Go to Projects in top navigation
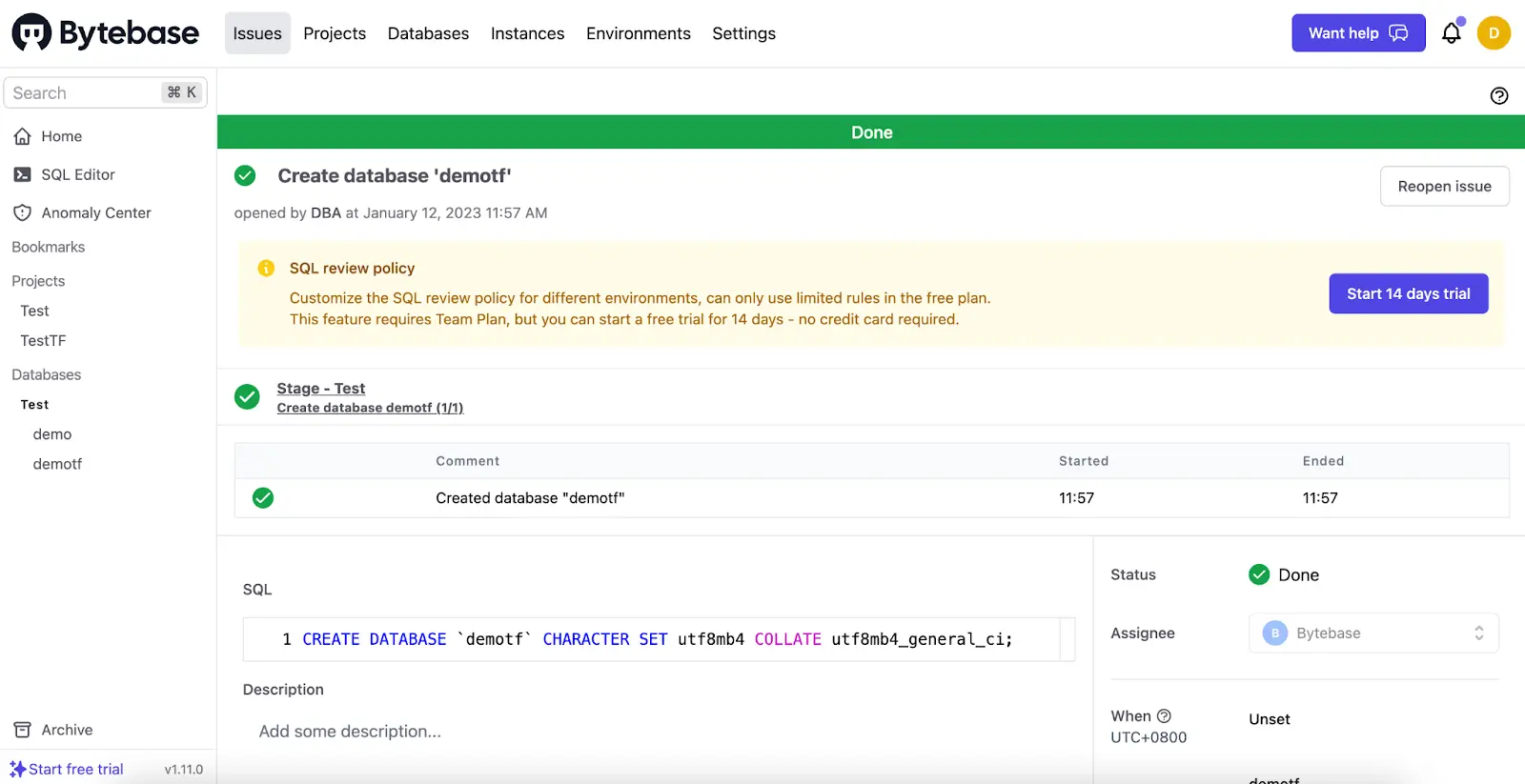 click(335, 33)
